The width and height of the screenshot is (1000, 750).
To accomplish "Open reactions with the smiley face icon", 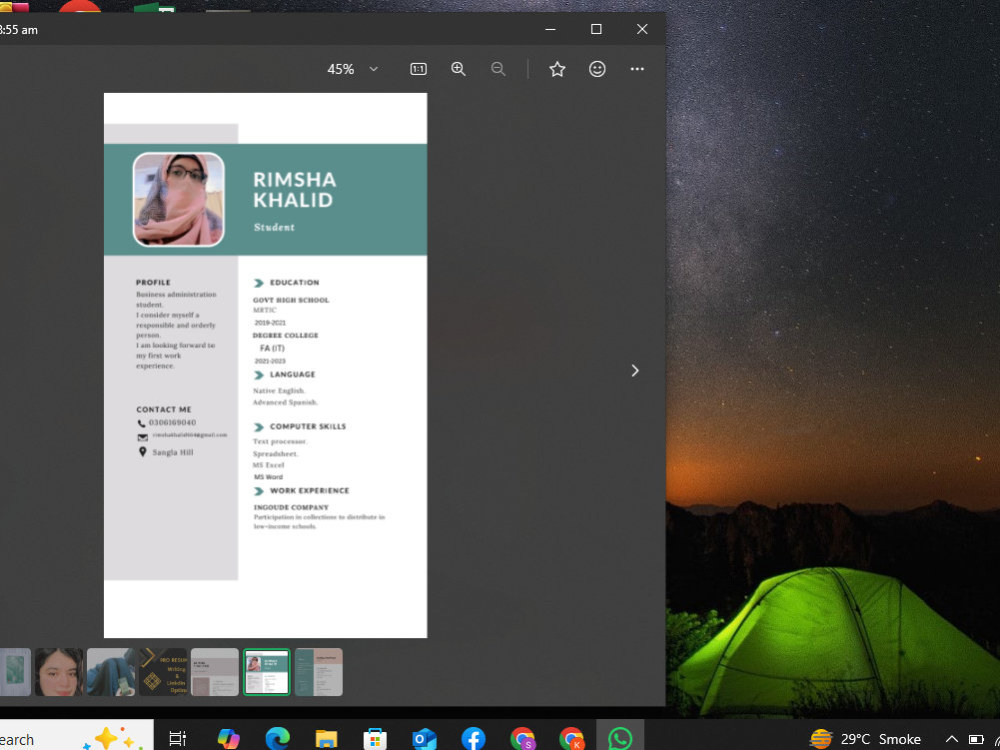I will click(x=597, y=69).
